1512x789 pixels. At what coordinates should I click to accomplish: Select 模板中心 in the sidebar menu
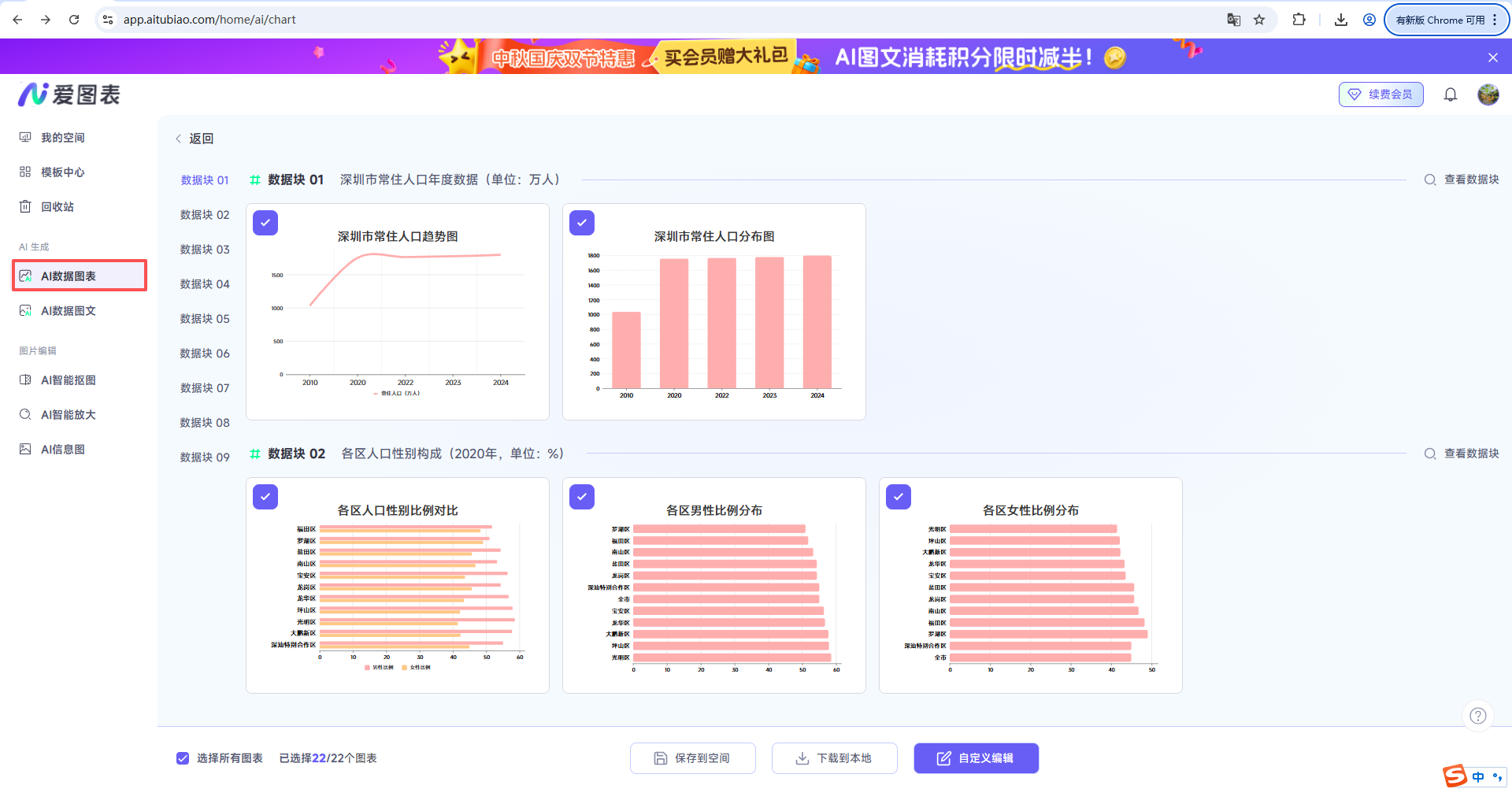click(x=62, y=172)
